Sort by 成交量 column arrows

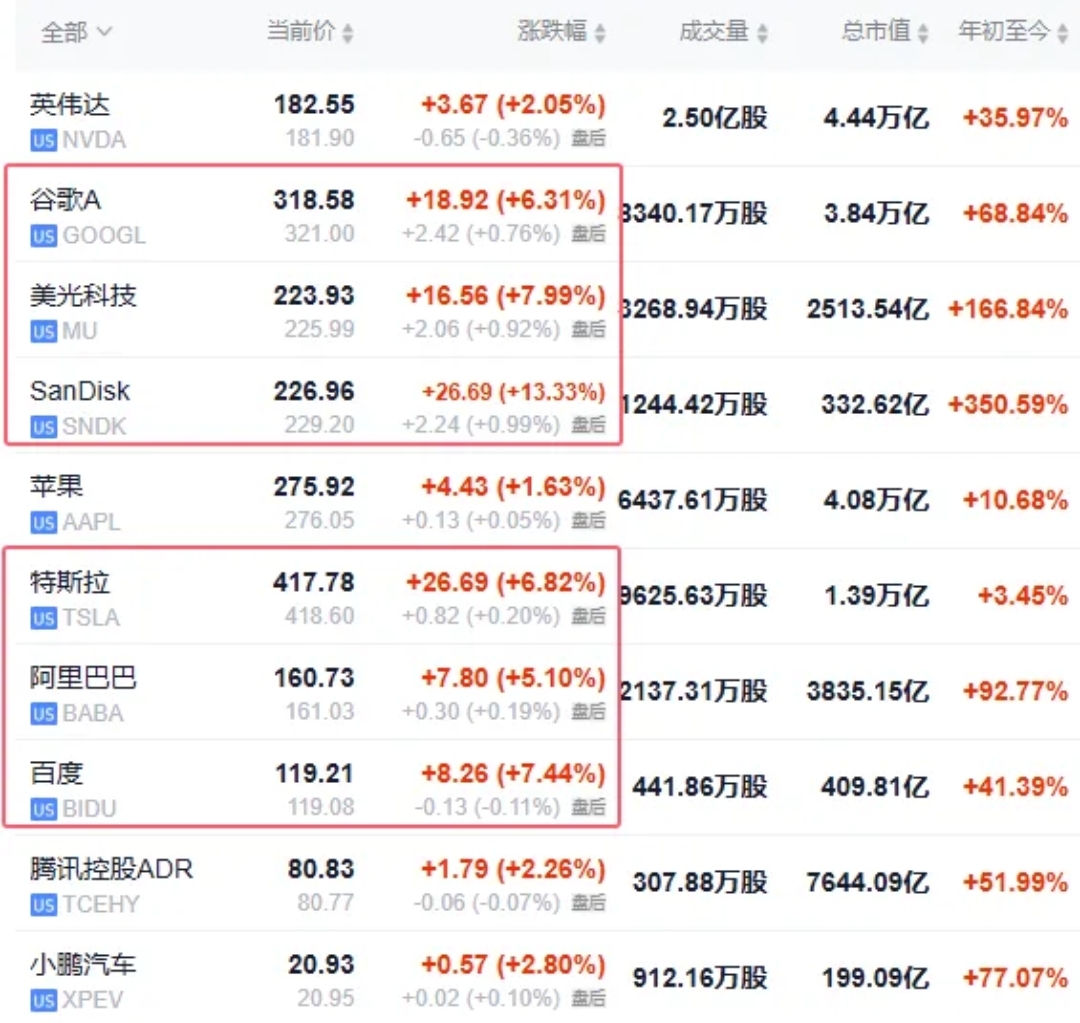coord(762,33)
